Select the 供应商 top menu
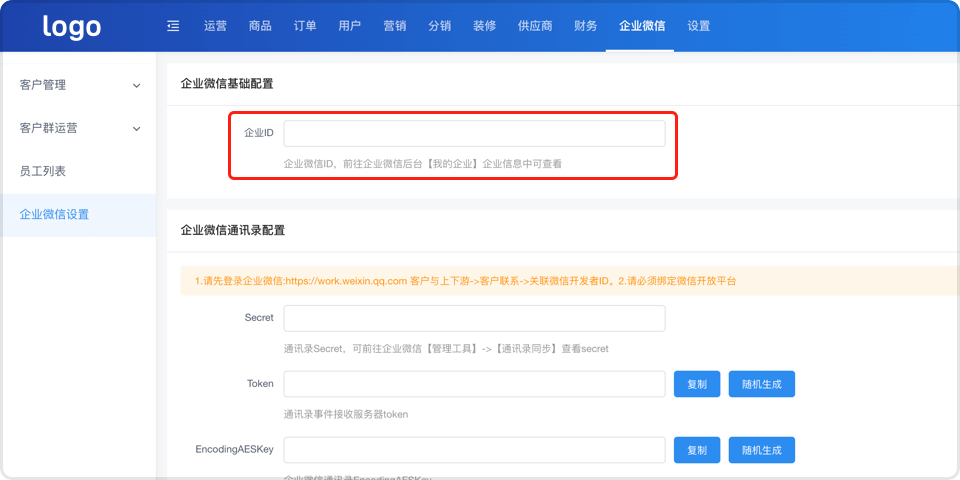The width and height of the screenshot is (960, 480). pos(535,26)
